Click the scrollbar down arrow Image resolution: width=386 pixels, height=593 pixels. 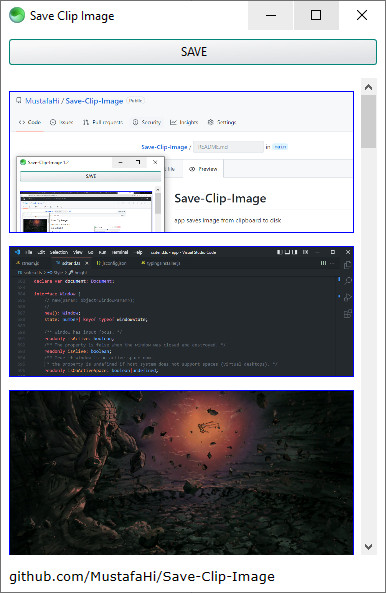(369, 546)
